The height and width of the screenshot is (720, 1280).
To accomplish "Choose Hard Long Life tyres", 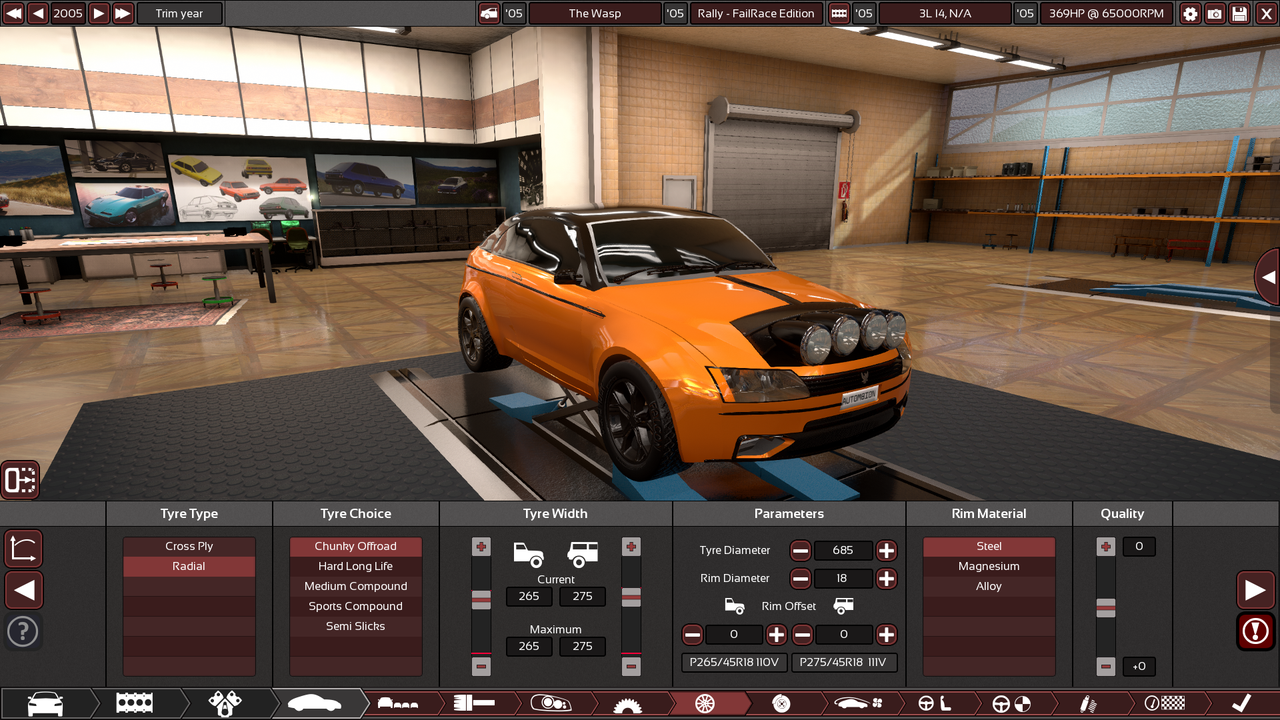I will coord(356,566).
